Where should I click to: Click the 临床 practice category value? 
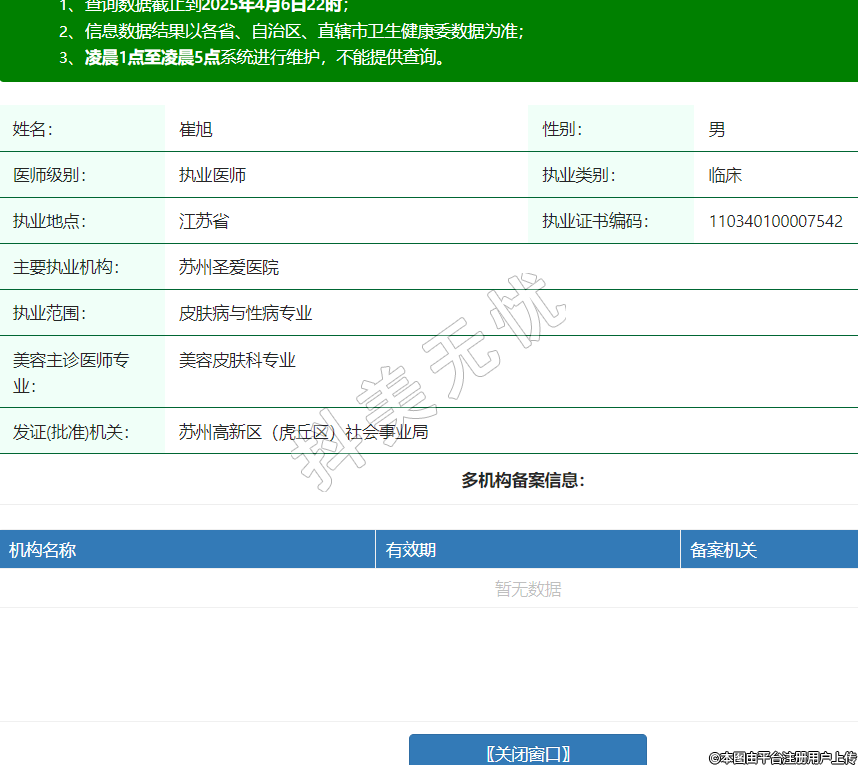(725, 175)
